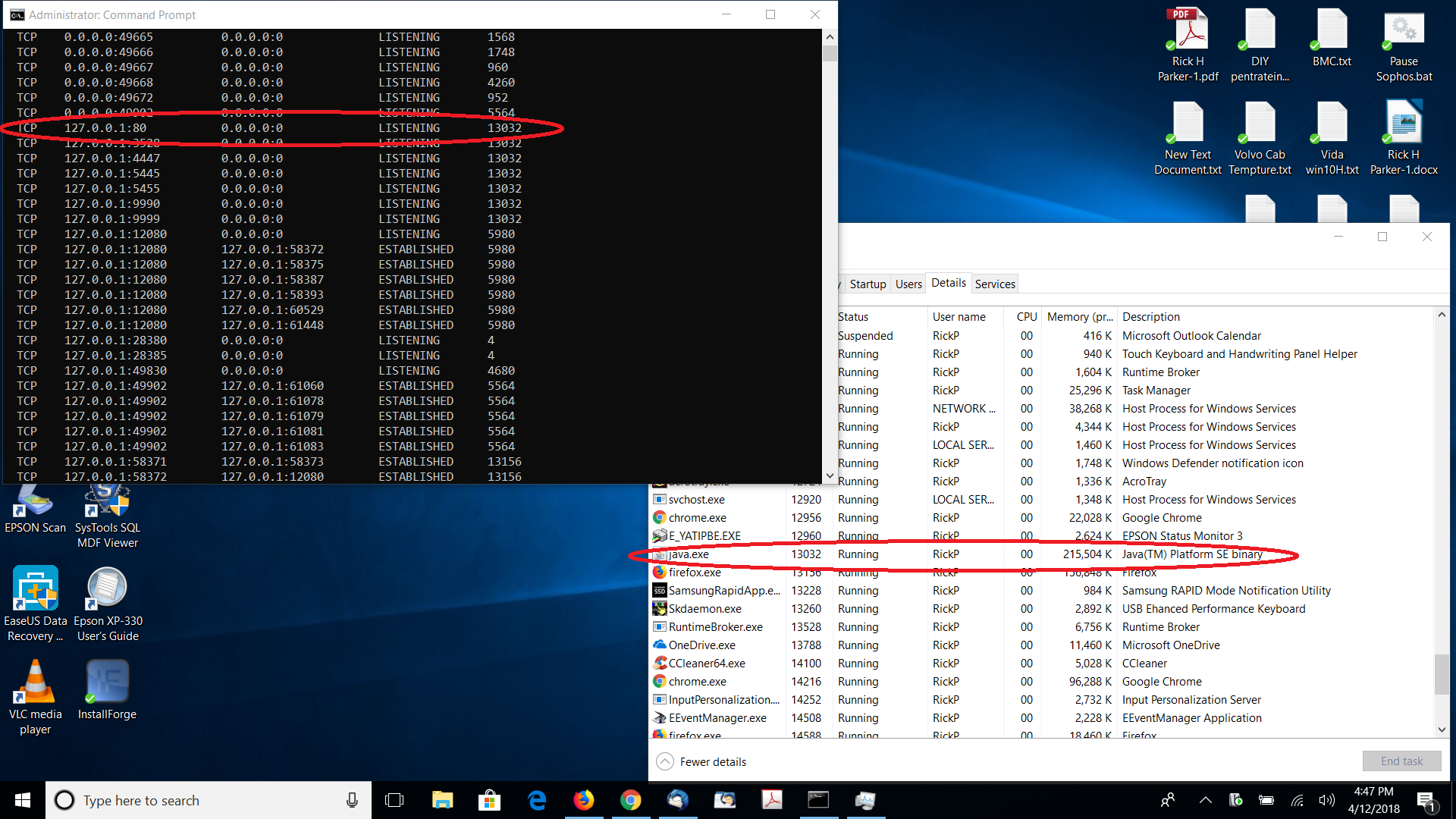Switch to the Startup tab
Viewport: 1456px width, 819px height.
coord(868,284)
